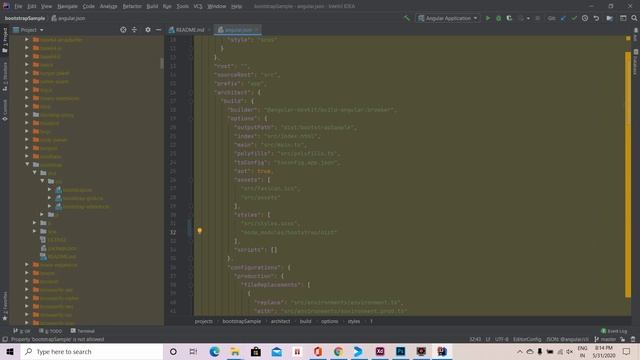Click the projects breadcrumb

pyautogui.click(x=203, y=322)
